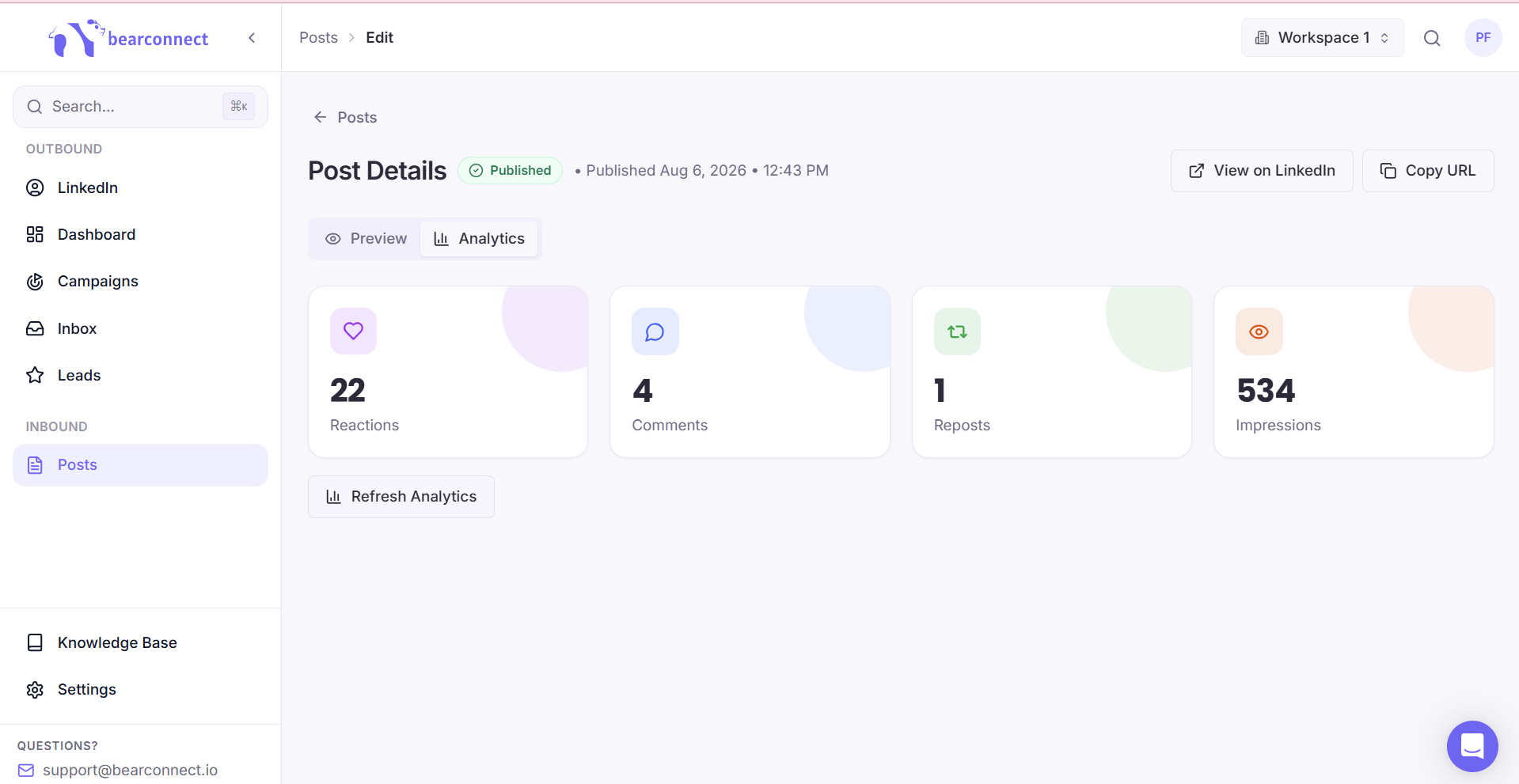Click the support@bearconnect.io email link
This screenshot has width=1519, height=784.
click(x=130, y=770)
